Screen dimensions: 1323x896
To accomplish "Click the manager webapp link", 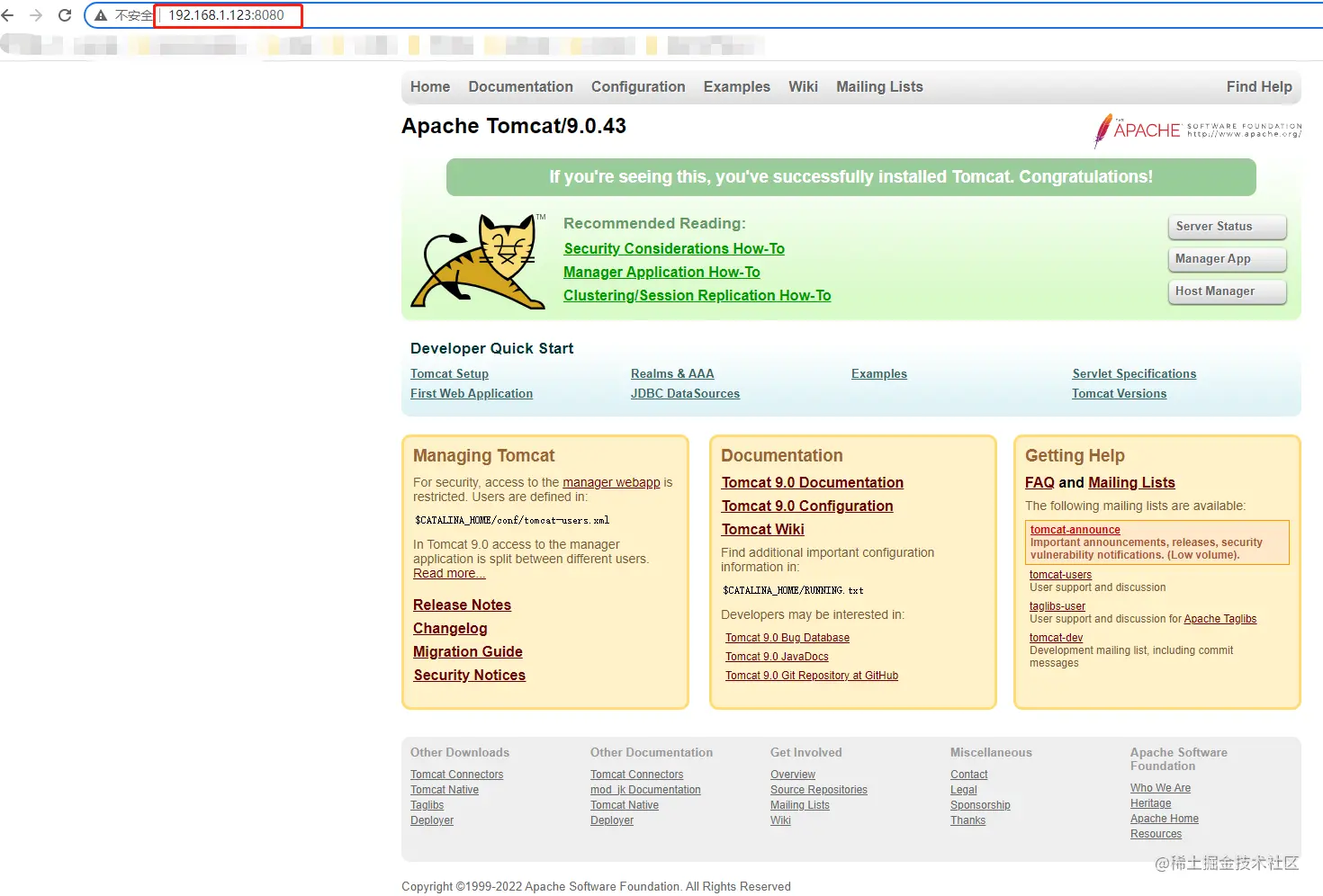I will tap(611, 482).
